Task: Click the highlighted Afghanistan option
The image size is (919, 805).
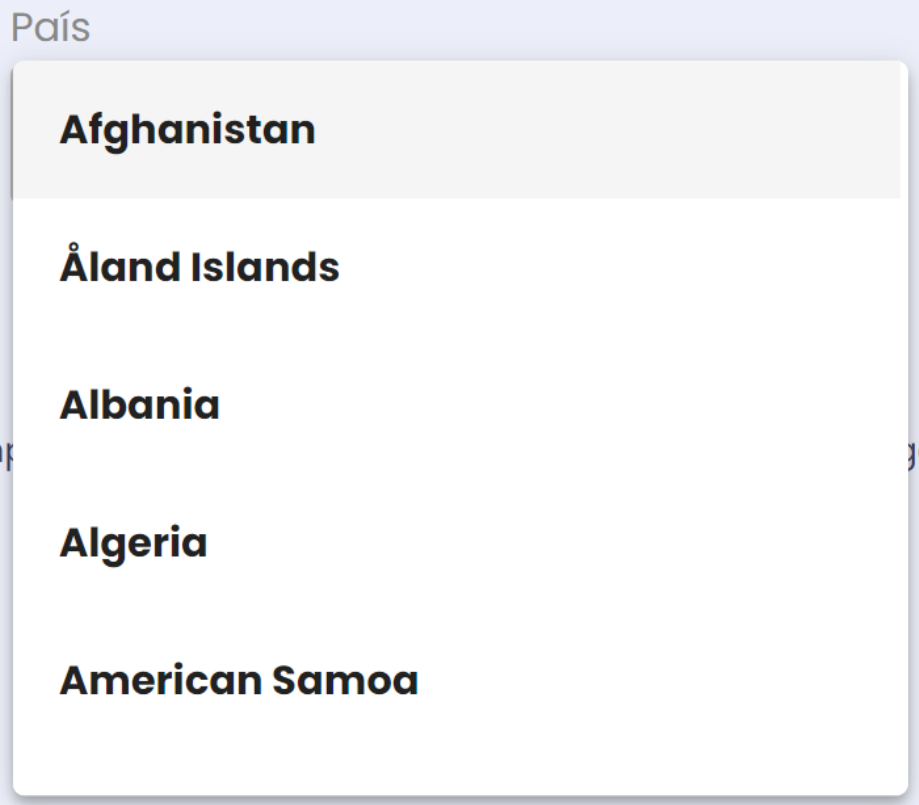Action: pos(188,130)
